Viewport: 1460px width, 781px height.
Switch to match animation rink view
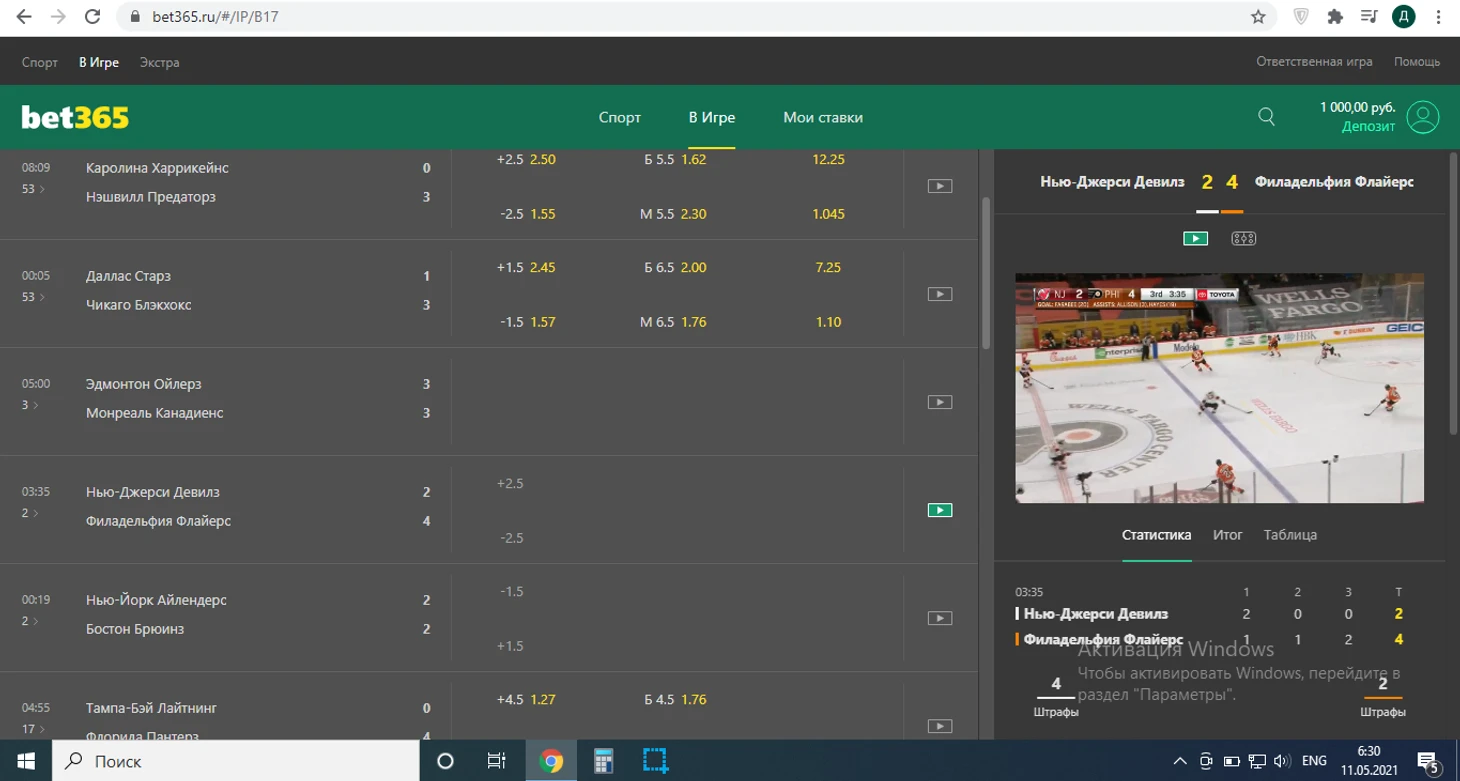tap(1243, 238)
